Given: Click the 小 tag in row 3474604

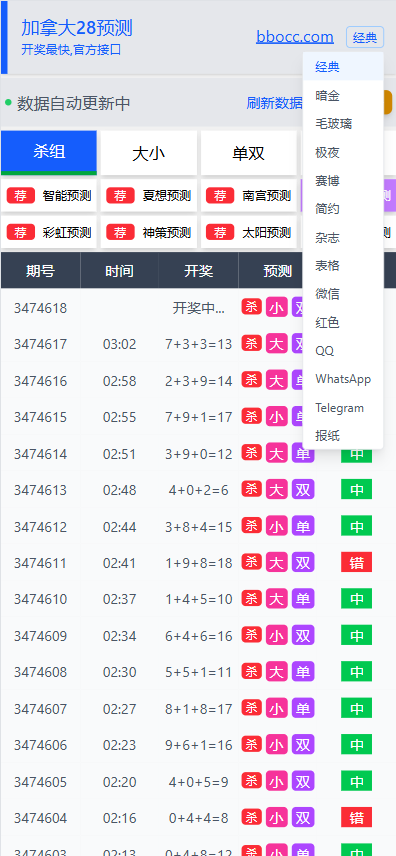Looking at the screenshot, I should click(277, 818).
